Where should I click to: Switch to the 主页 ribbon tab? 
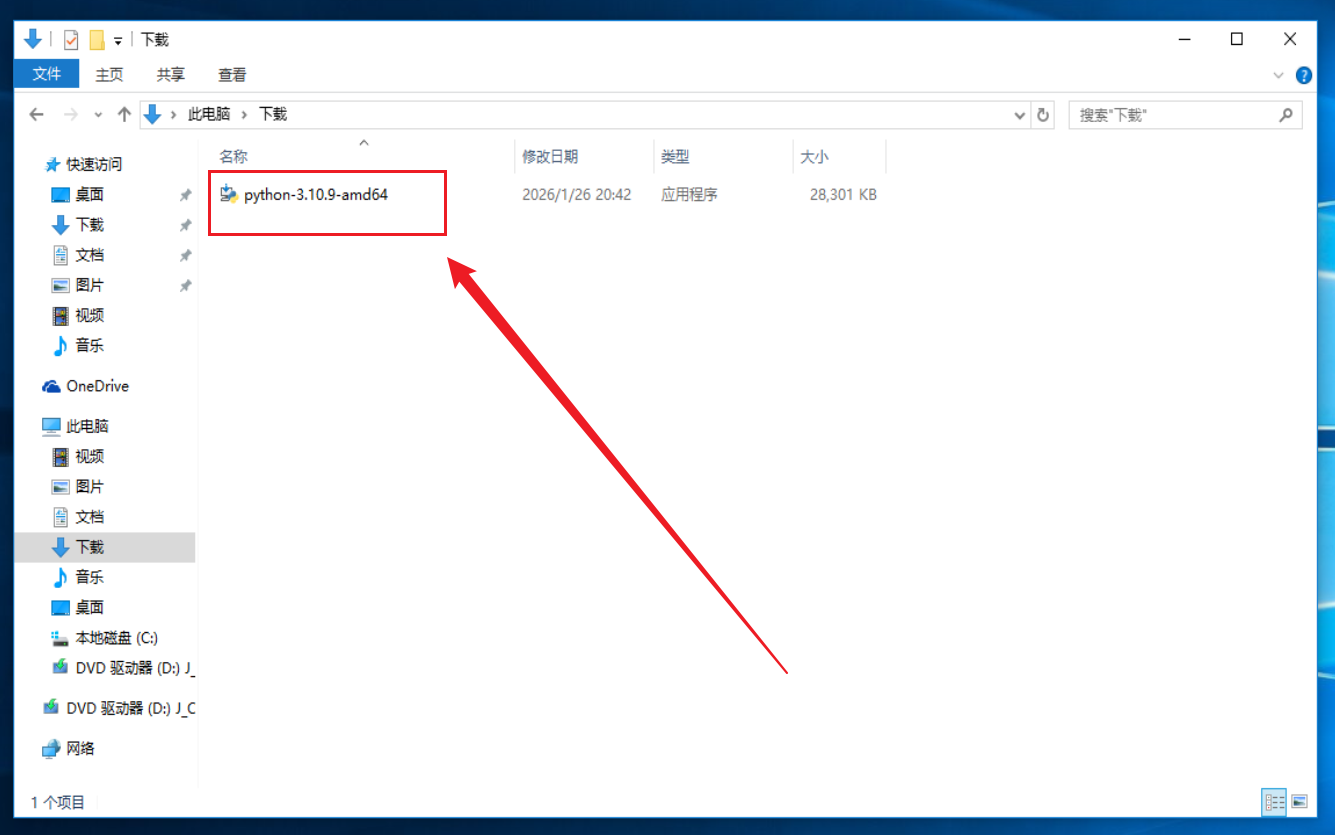(109, 75)
